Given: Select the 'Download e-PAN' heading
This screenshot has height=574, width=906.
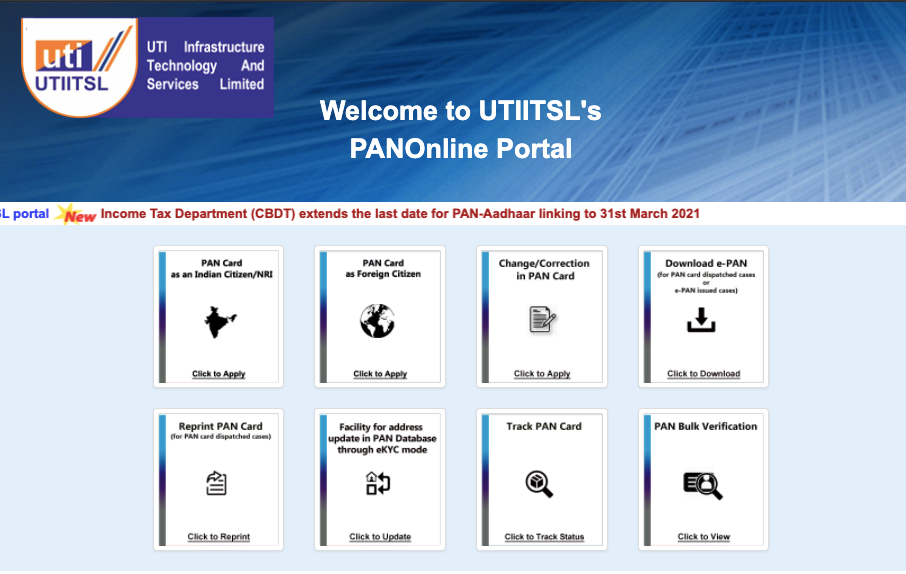Looking at the screenshot, I should click(x=706, y=263).
